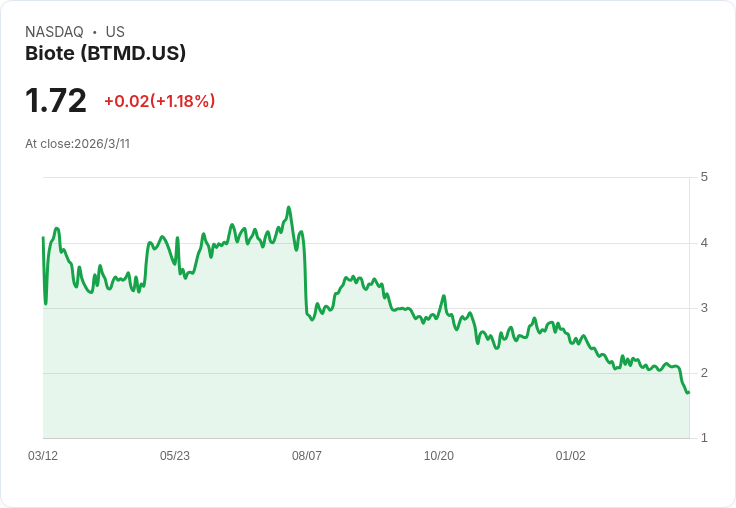Click the leftmost starting point of the price line
The height and width of the screenshot is (508, 736).
point(43,238)
